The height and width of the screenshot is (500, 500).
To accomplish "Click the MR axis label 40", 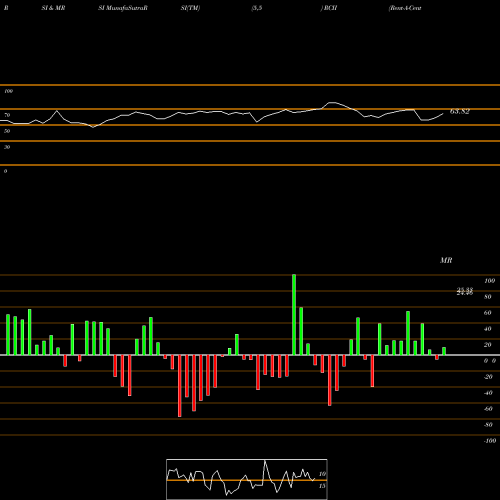I will click(488, 329).
